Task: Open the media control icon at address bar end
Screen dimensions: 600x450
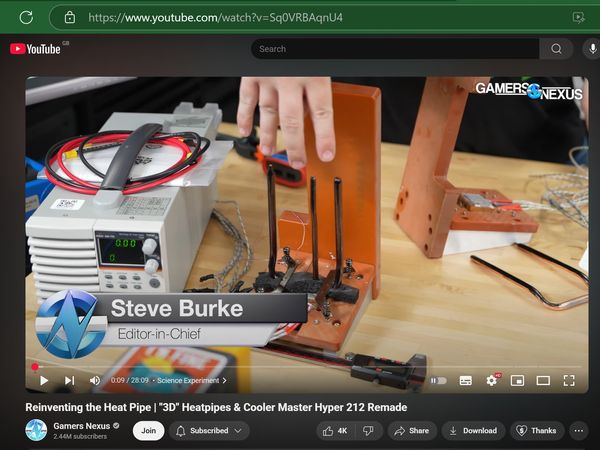Action: [578, 17]
